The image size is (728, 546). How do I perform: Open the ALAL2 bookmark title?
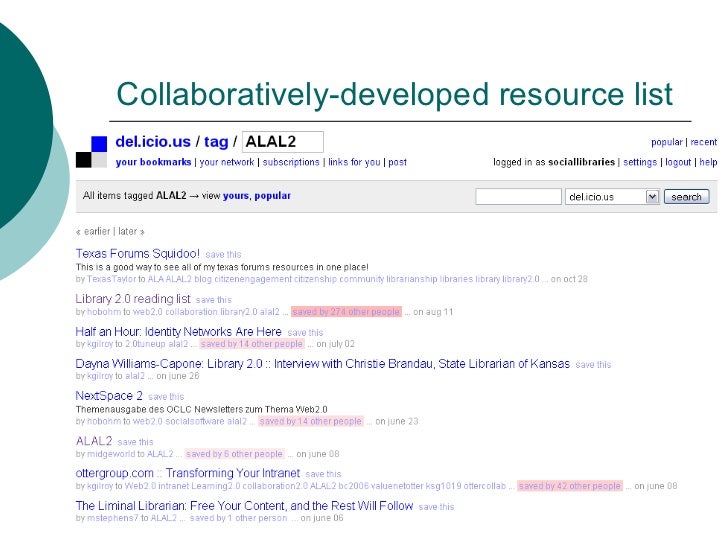(x=94, y=441)
